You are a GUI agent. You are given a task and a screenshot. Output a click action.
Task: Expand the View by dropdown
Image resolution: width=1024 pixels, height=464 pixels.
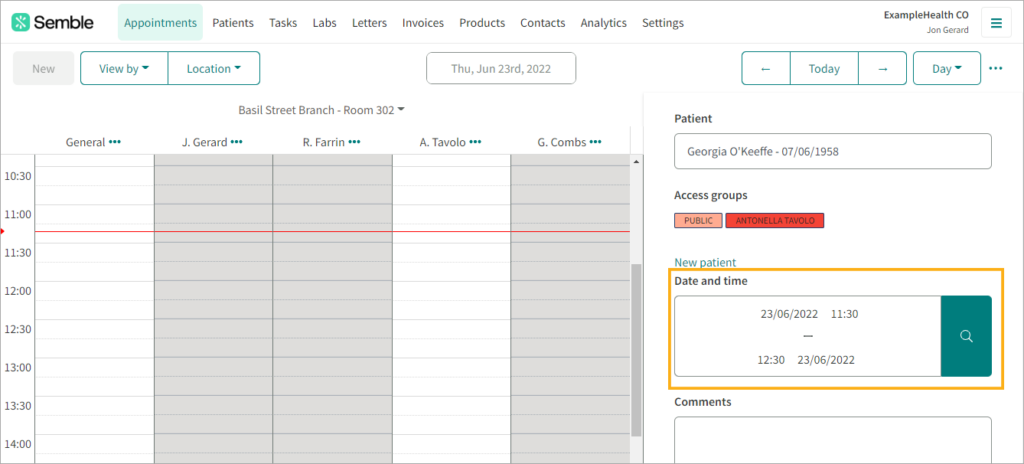click(124, 69)
